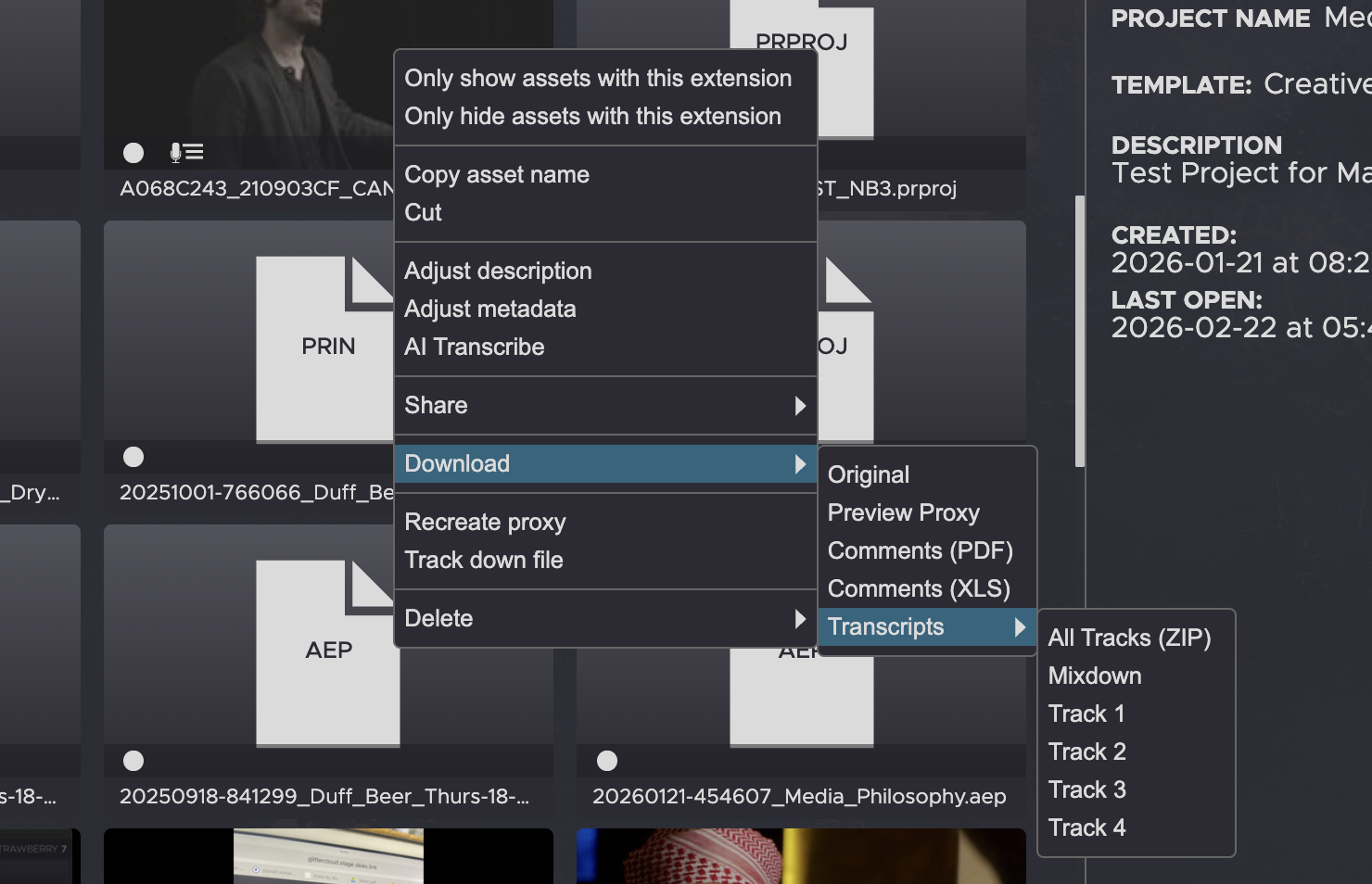
Task: Click the white status dot on A068C243 asset
Action: (x=133, y=153)
